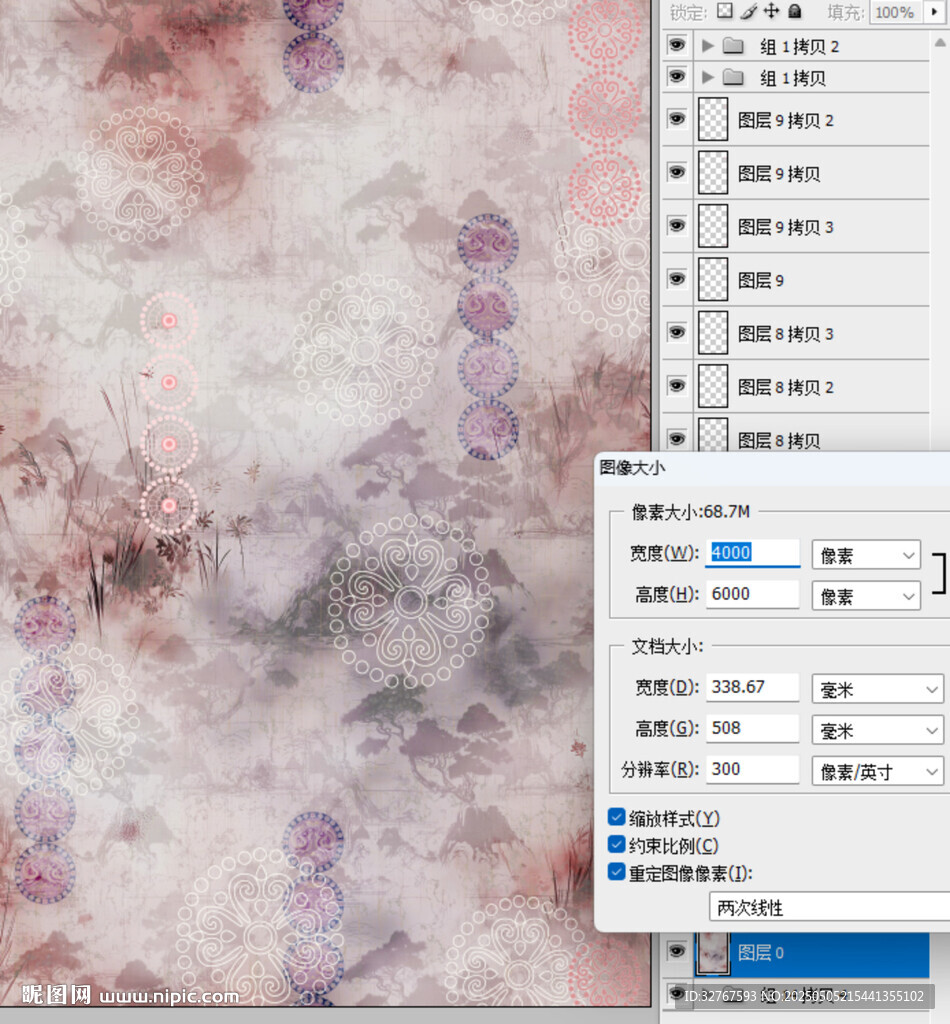Click the folder icon of 组 1 拷贝
This screenshot has height=1024, width=950.
tap(734, 78)
